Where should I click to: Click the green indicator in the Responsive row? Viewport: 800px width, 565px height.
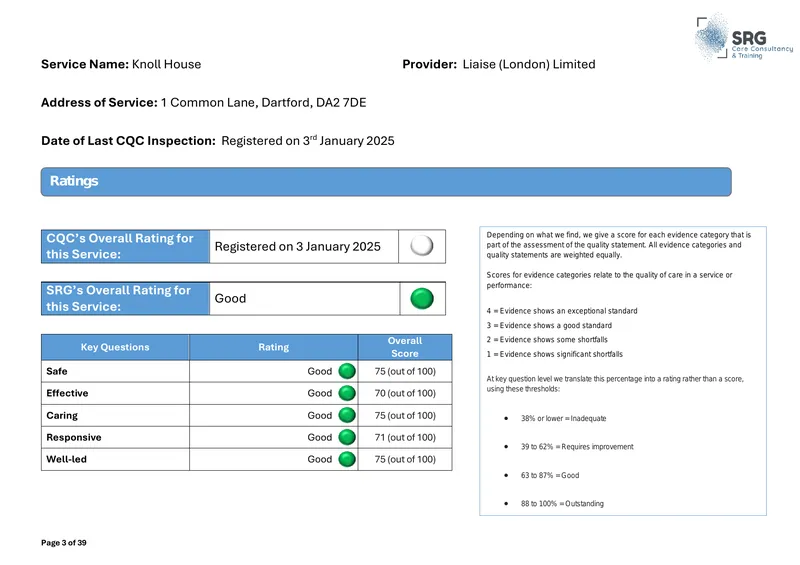[x=347, y=437]
